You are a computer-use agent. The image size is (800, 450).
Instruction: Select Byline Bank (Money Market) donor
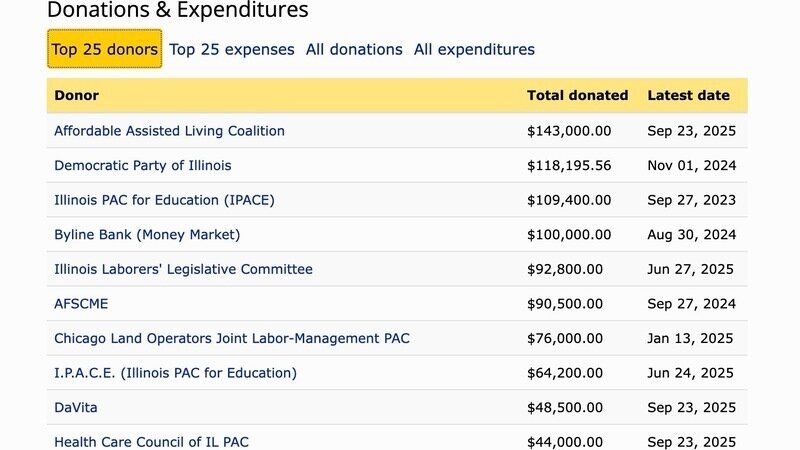147,235
